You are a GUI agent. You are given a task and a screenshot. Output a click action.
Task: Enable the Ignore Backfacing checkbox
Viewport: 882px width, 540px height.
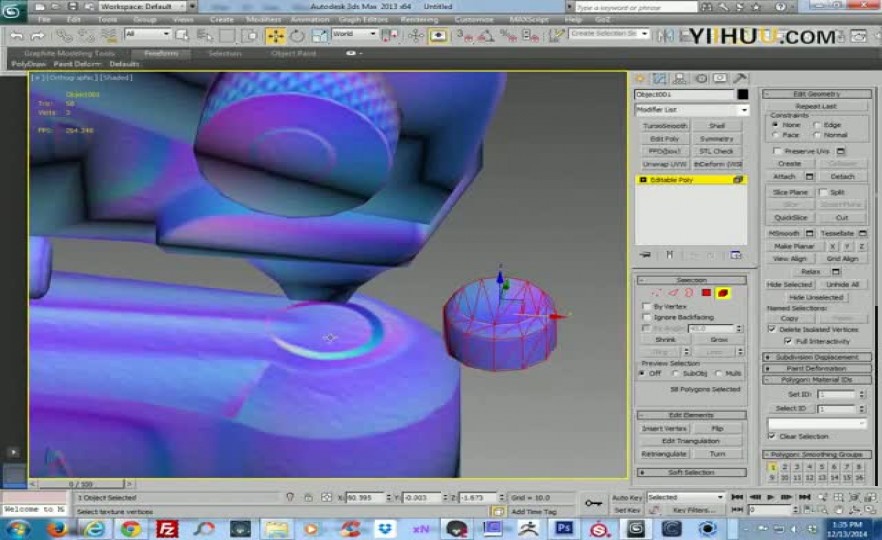646,317
